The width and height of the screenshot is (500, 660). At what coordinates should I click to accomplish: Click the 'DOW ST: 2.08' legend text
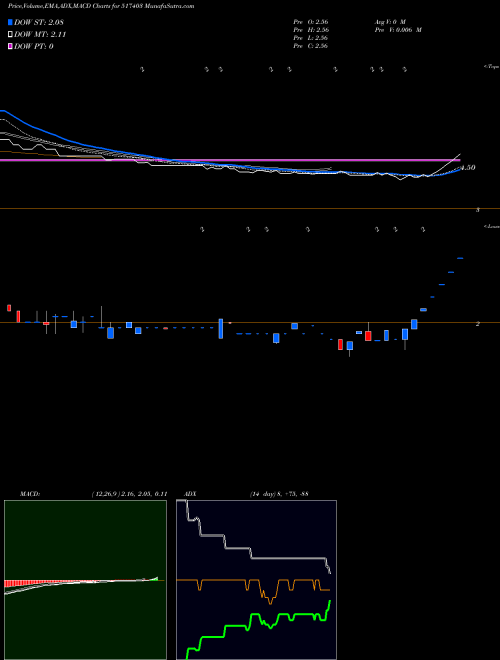pos(39,22)
